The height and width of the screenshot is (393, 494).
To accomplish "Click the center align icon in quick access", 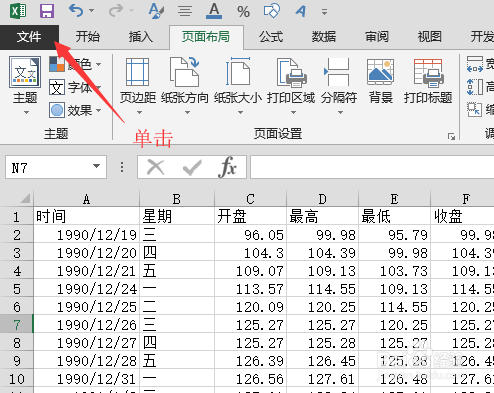I will pyautogui.click(x=185, y=12).
